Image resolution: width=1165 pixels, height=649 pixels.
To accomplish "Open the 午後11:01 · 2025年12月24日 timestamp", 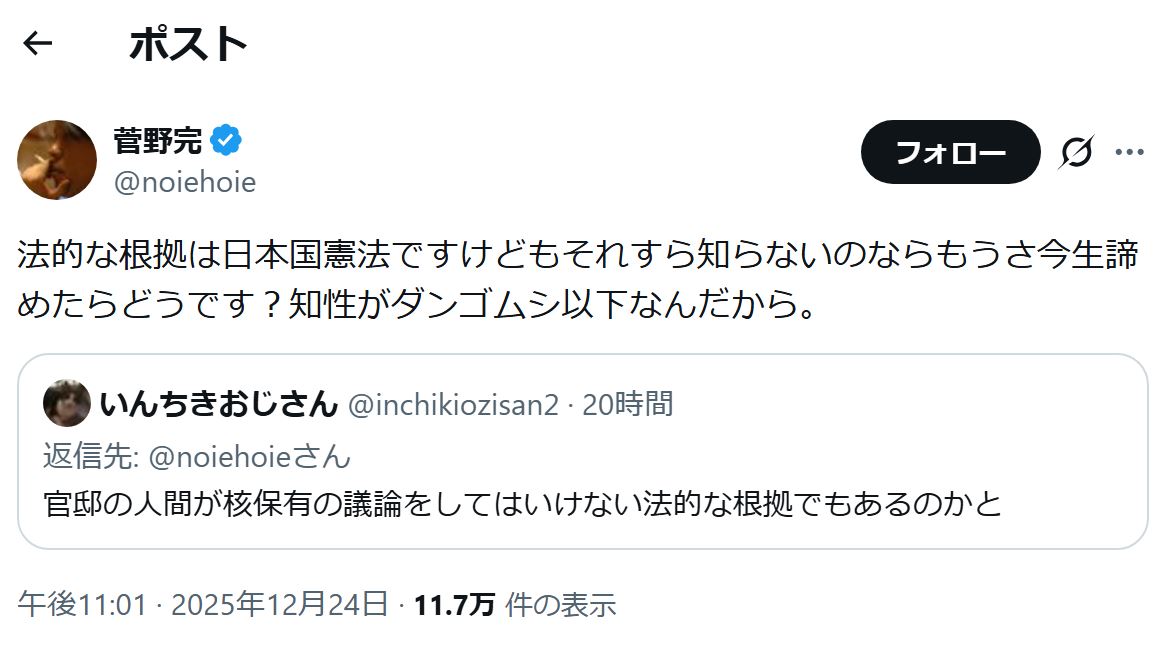I will pos(203,604).
